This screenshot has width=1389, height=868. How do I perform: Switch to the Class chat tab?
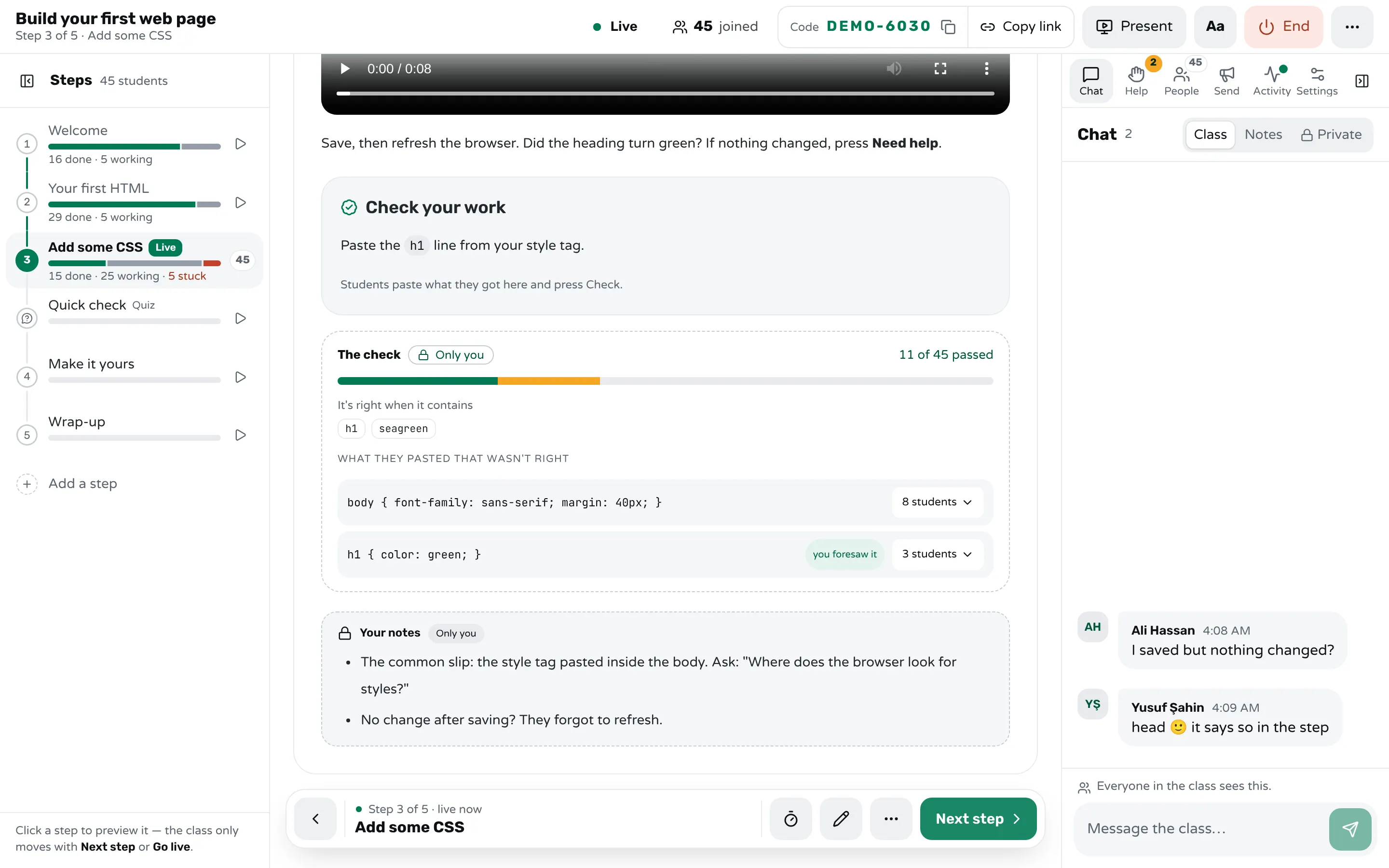(1210, 135)
